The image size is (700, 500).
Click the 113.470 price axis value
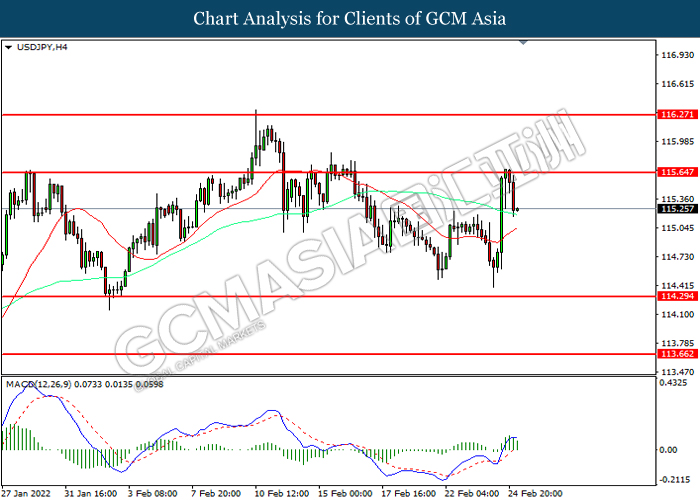pos(677,372)
